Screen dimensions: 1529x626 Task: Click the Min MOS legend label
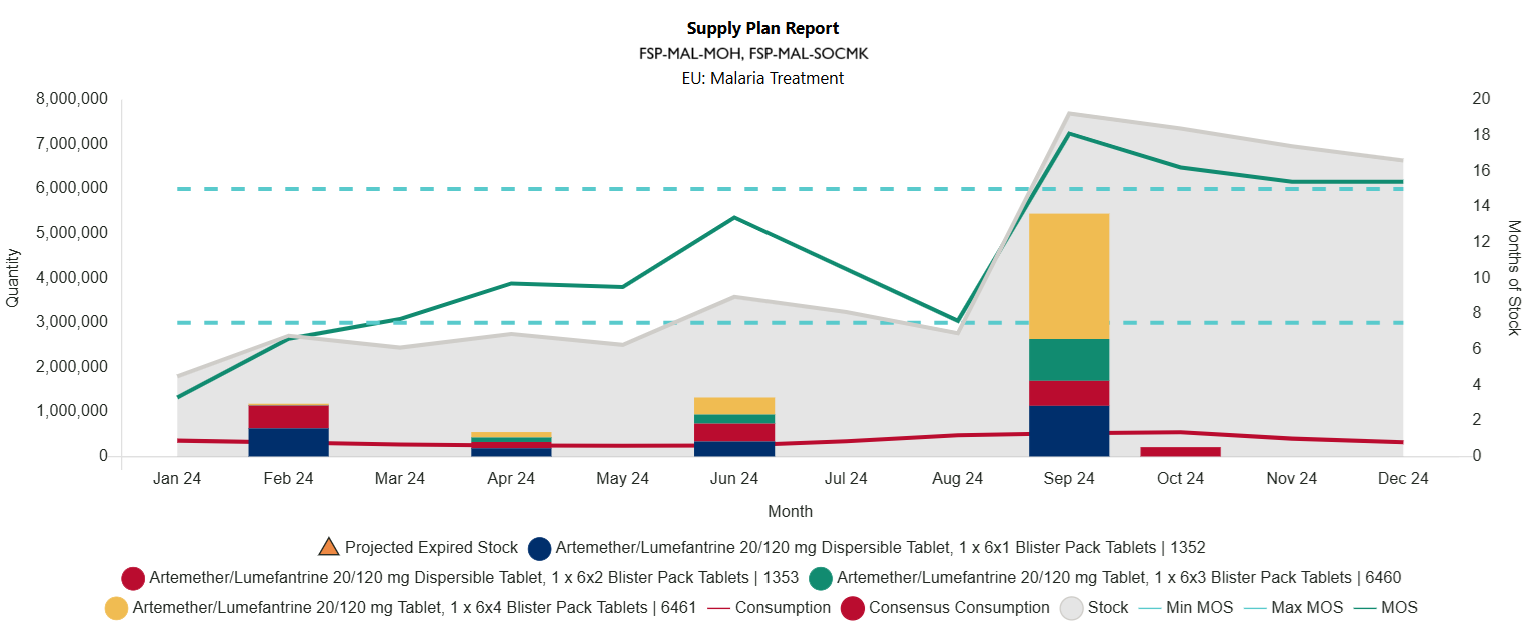point(1201,608)
